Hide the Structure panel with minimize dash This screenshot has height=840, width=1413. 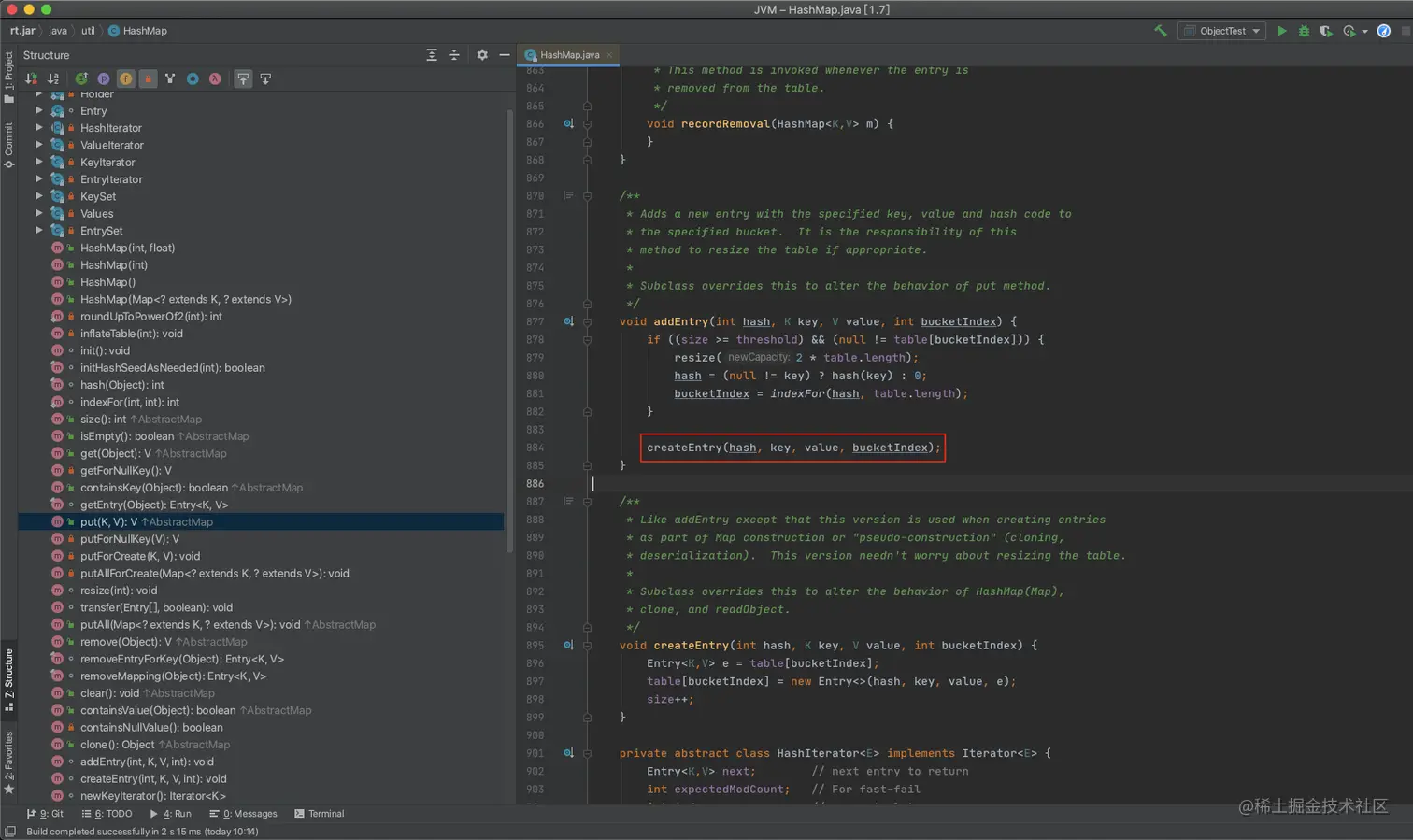[x=505, y=55]
